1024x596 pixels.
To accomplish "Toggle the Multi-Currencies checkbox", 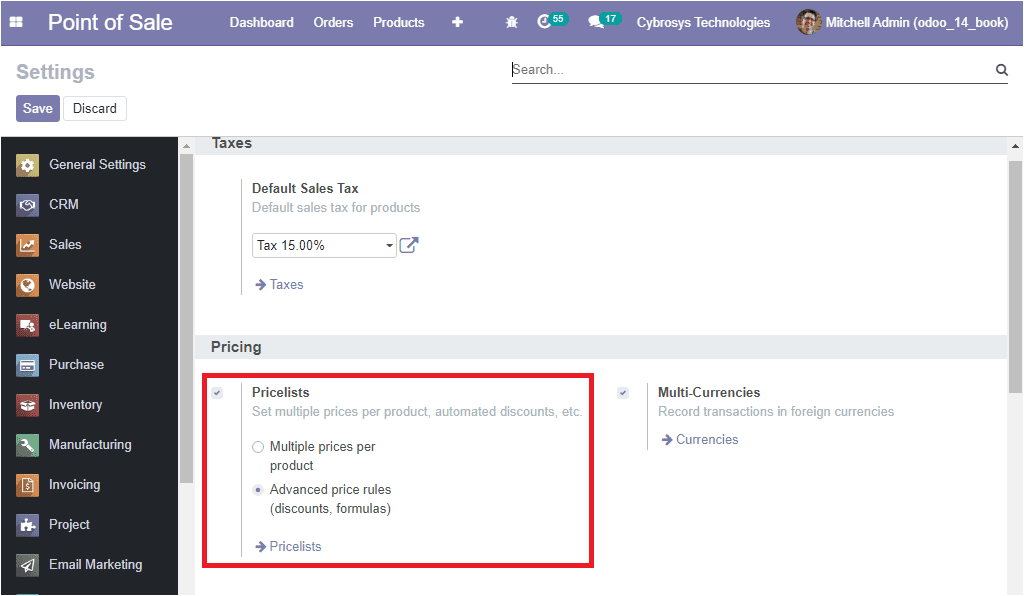I will pos(623,393).
